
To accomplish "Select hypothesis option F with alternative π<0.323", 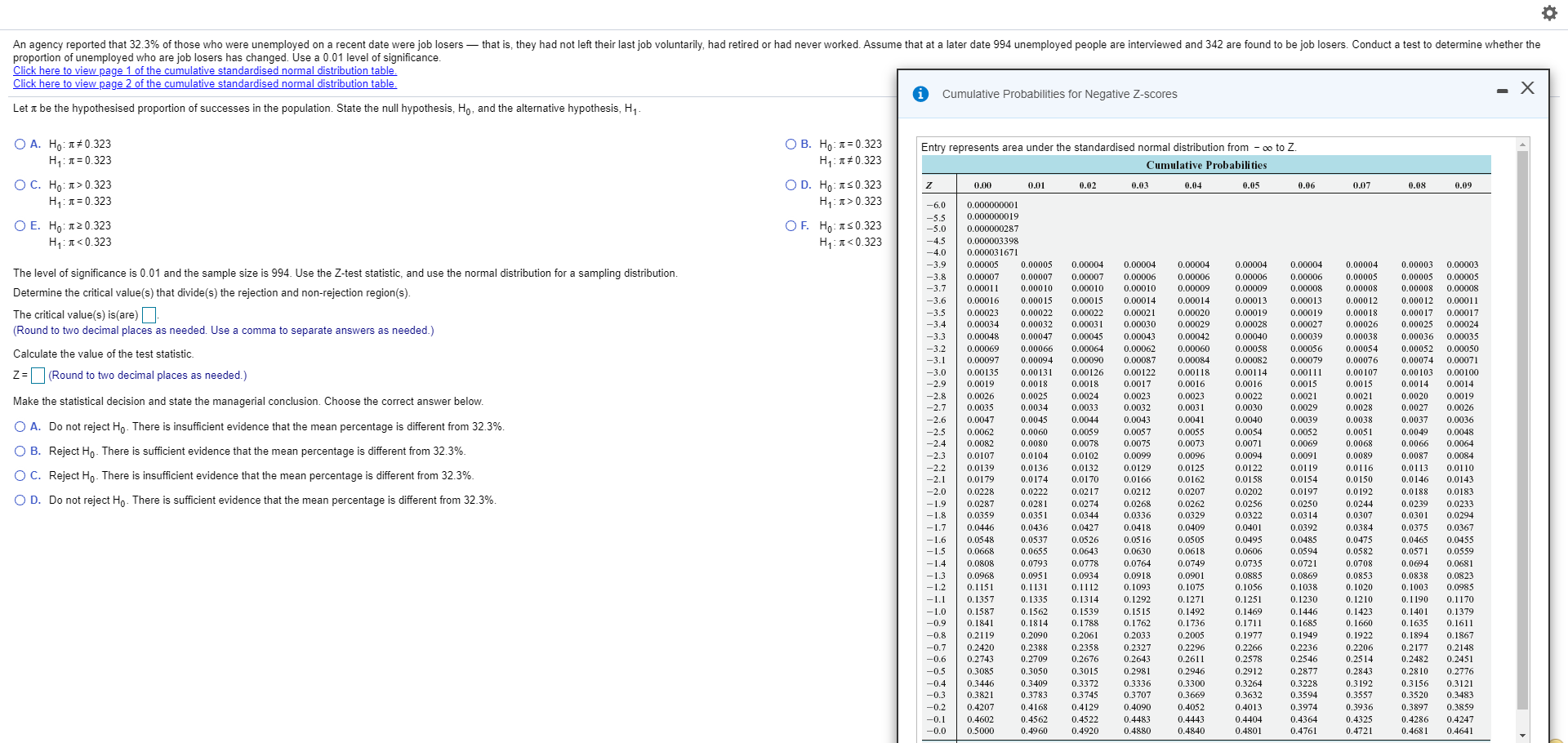I will tap(791, 225).
